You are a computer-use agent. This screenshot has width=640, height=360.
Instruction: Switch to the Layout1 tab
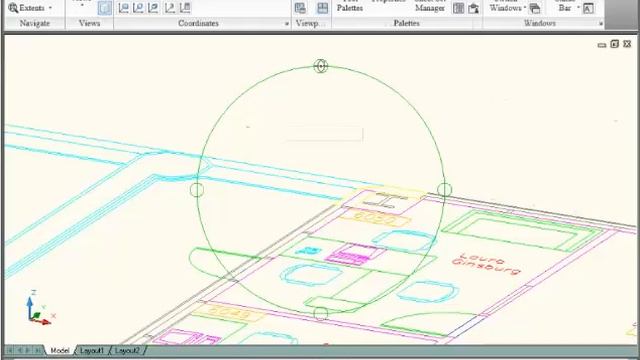click(x=92, y=351)
